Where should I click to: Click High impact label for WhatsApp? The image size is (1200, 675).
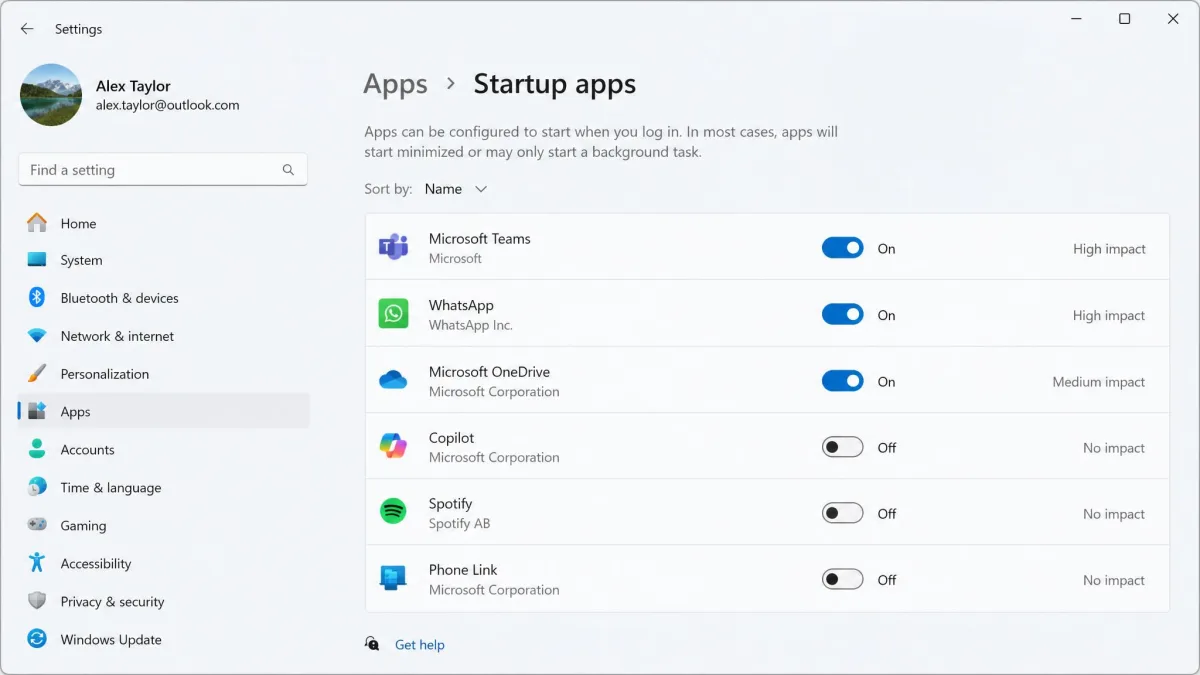click(1109, 315)
